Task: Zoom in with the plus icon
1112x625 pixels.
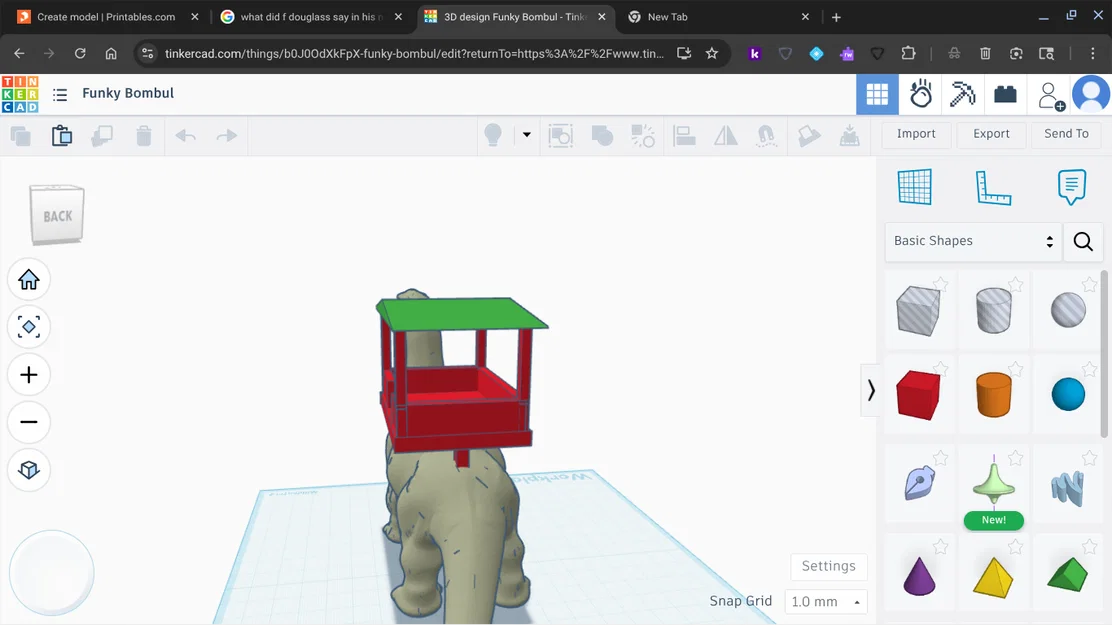Action: tap(29, 374)
